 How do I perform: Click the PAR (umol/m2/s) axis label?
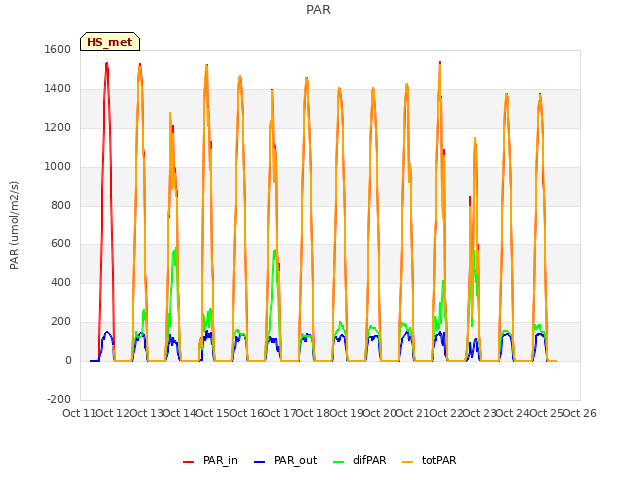14,225
